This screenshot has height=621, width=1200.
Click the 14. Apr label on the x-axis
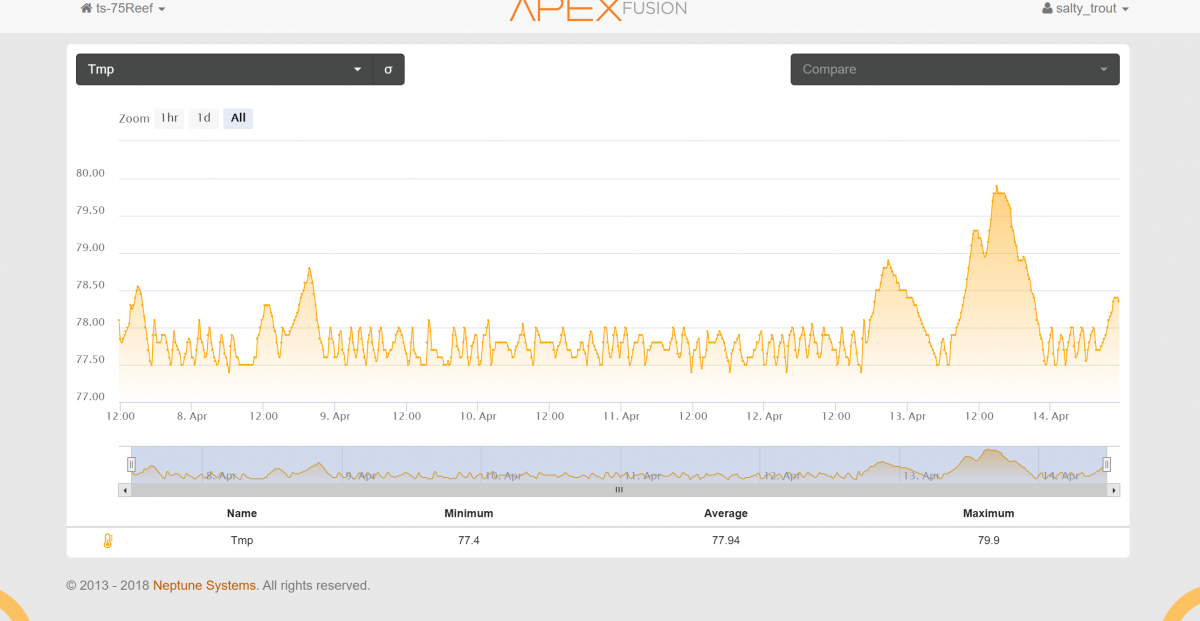1051,415
